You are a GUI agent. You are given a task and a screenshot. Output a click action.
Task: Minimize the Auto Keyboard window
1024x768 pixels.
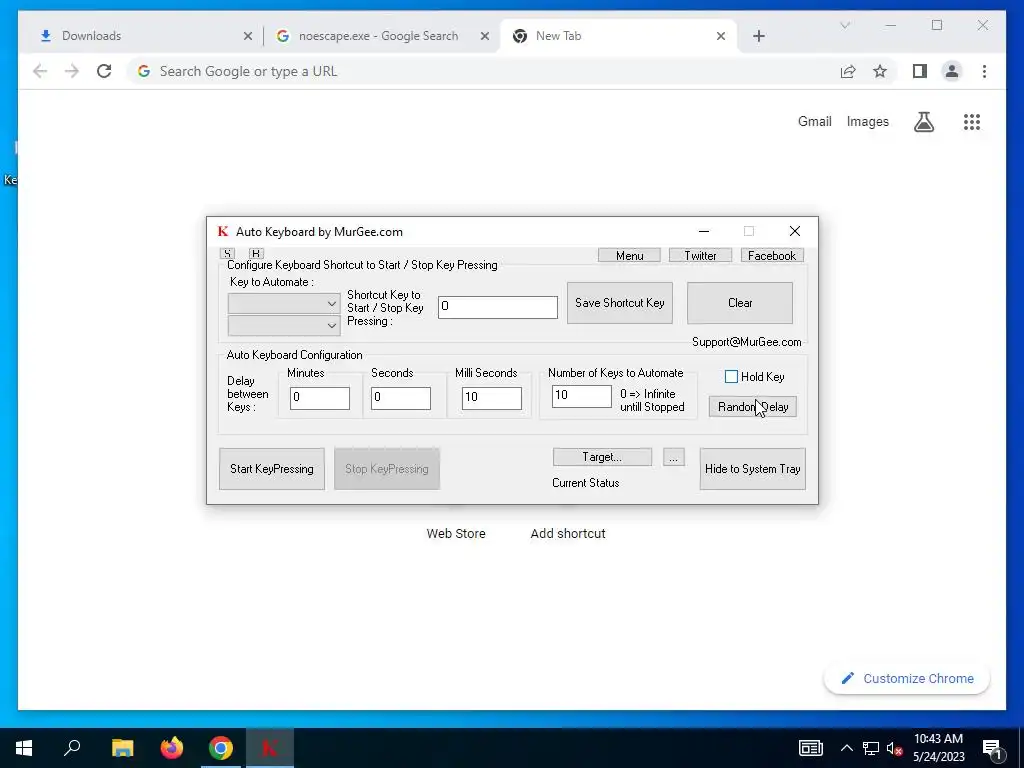pos(703,231)
